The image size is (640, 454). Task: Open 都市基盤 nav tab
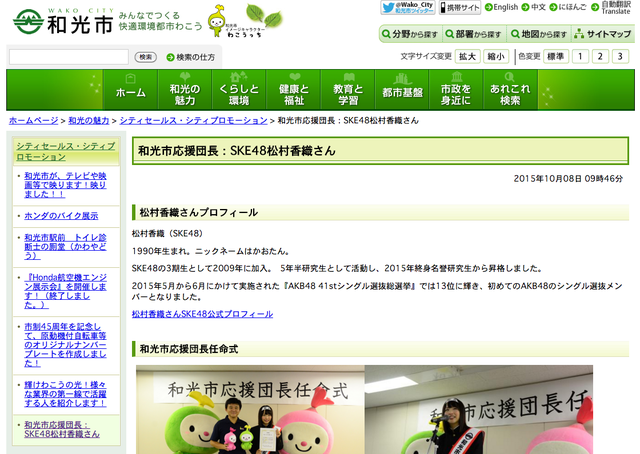click(402, 90)
